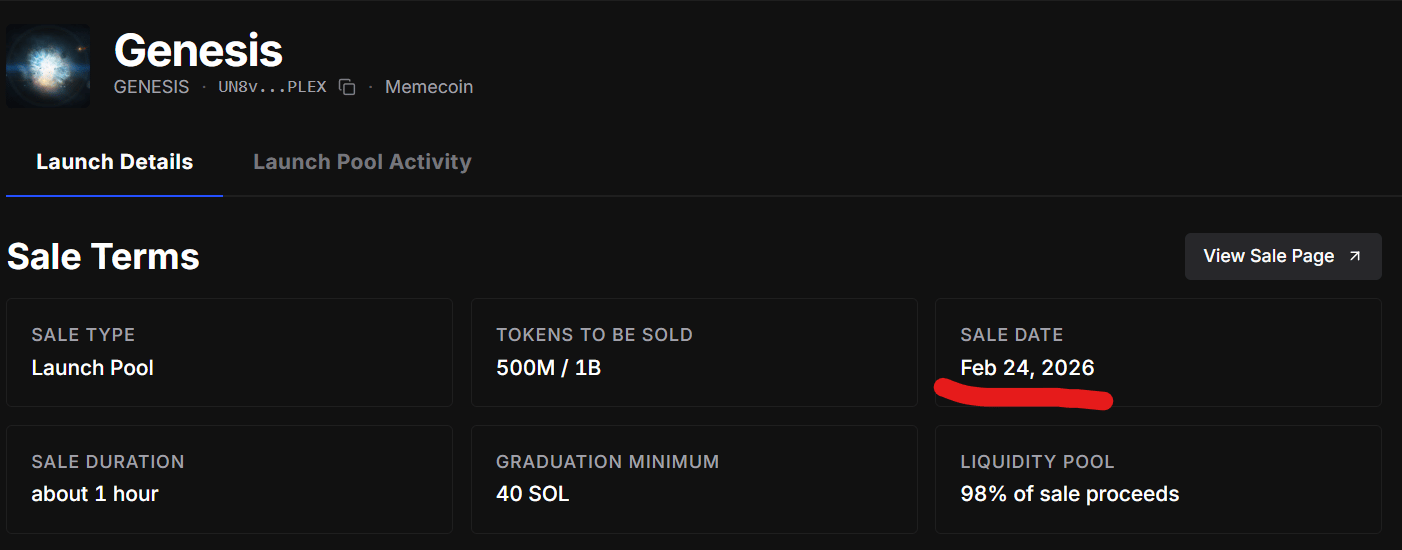Click the Sale Terms section heading
This screenshot has width=1402, height=550.
click(x=103, y=257)
